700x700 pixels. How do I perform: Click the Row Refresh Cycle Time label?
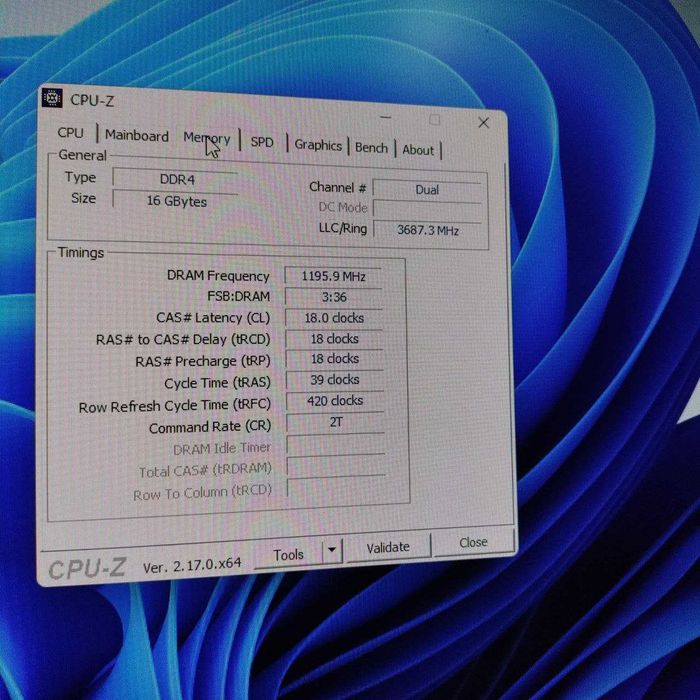(x=175, y=406)
